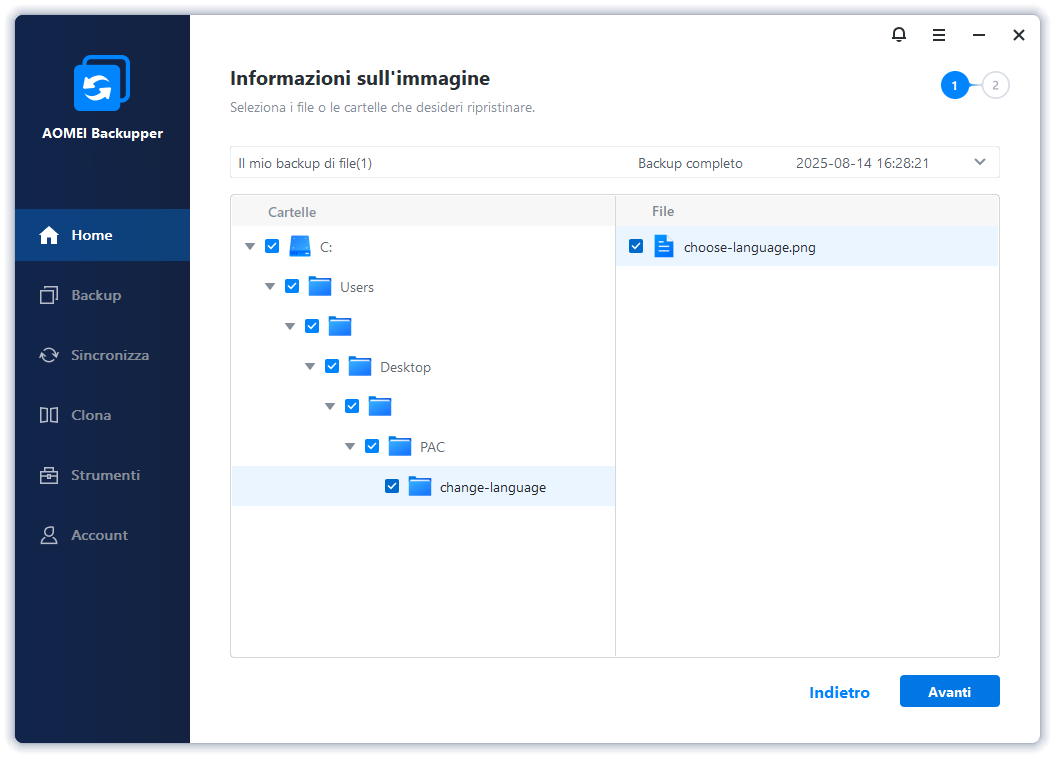Click step 2 progress indicator
The width and height of the screenshot is (1055, 758).
click(996, 86)
